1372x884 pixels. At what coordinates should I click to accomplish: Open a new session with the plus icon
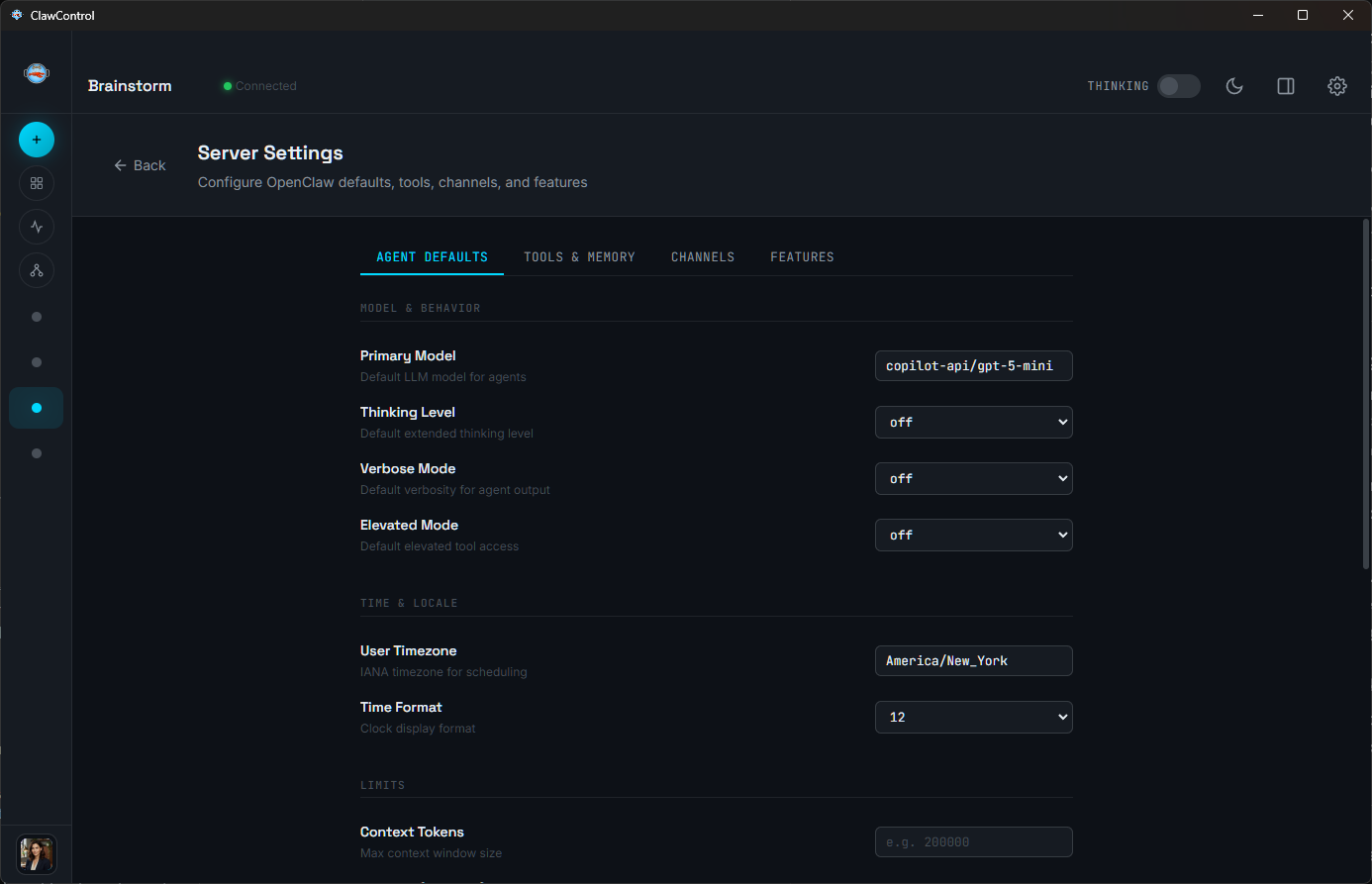pyautogui.click(x=36, y=140)
